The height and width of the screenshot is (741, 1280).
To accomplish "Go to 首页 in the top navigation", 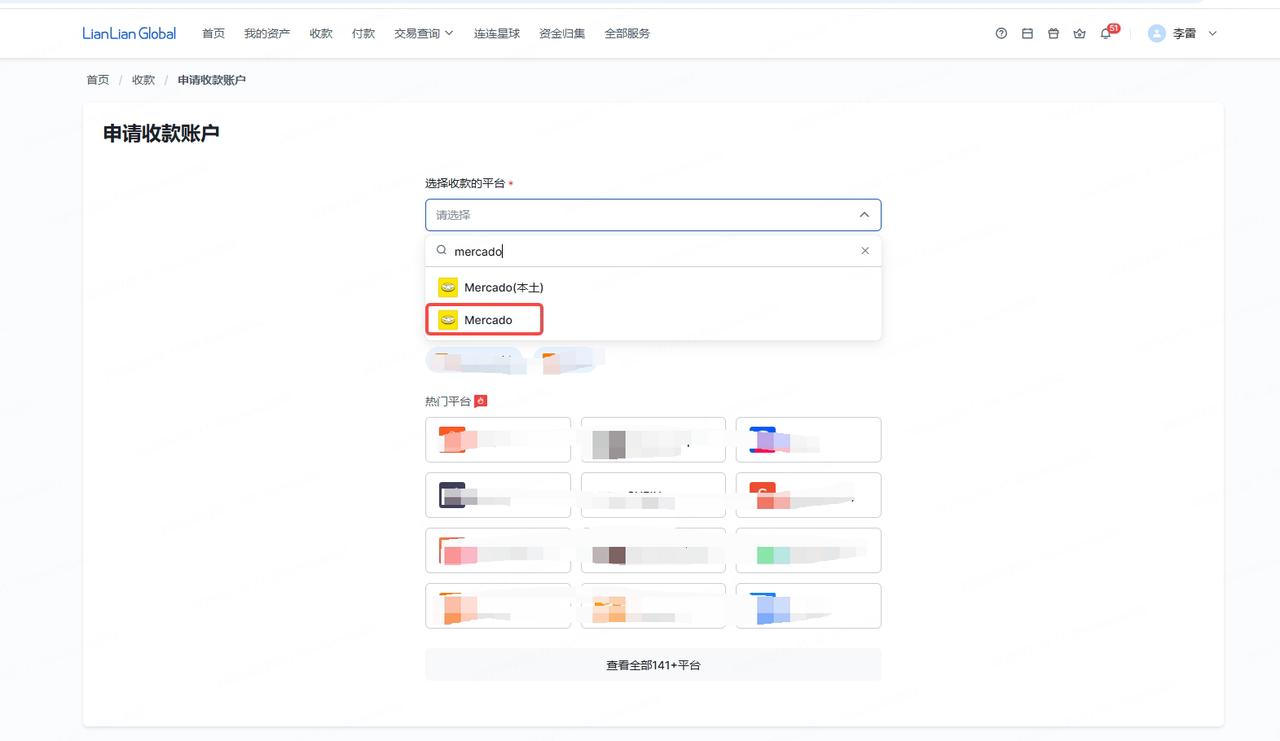I will tap(213, 33).
